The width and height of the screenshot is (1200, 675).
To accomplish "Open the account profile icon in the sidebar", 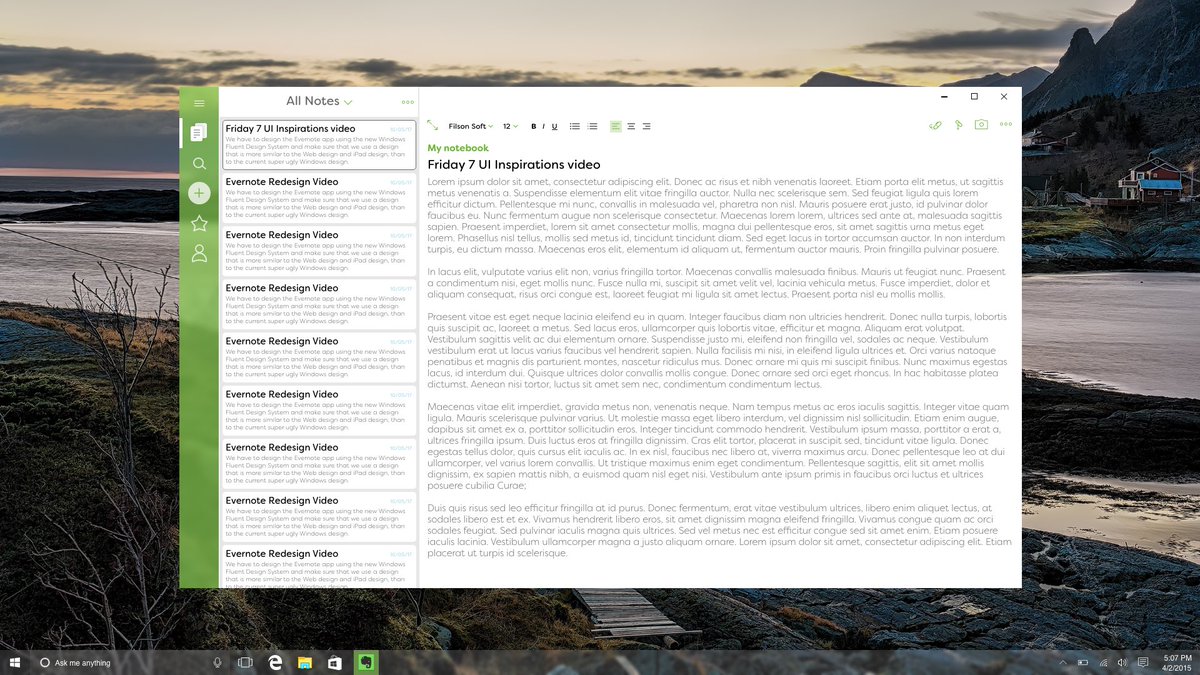I will click(x=199, y=254).
